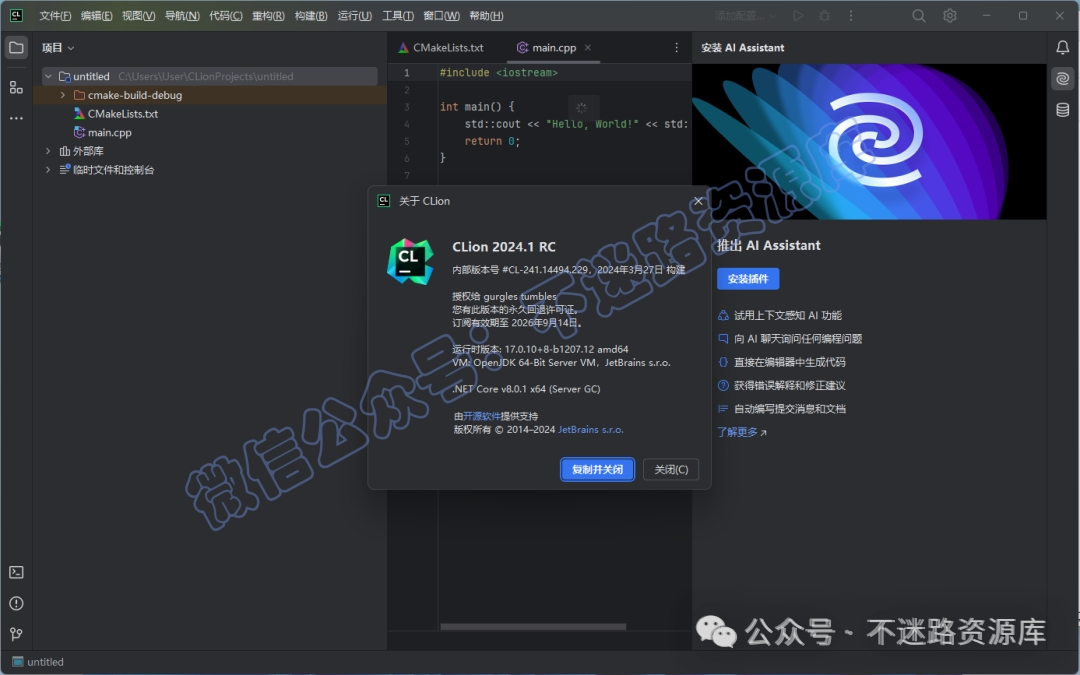The image size is (1080, 675).
Task: Click the 'return 0;' code line
Action: tap(492, 141)
